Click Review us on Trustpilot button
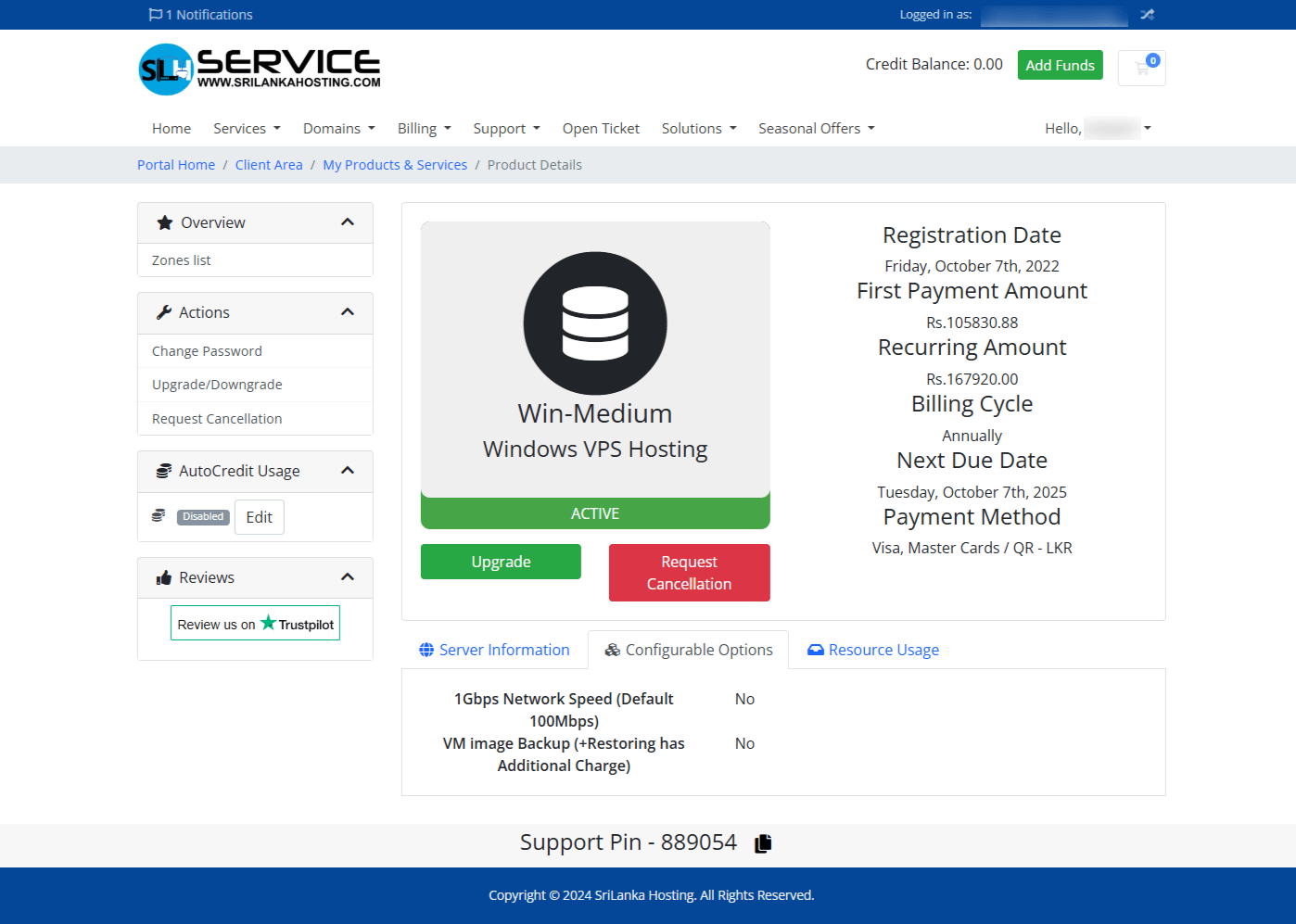Screen dimensions: 1296x924 click(255, 623)
